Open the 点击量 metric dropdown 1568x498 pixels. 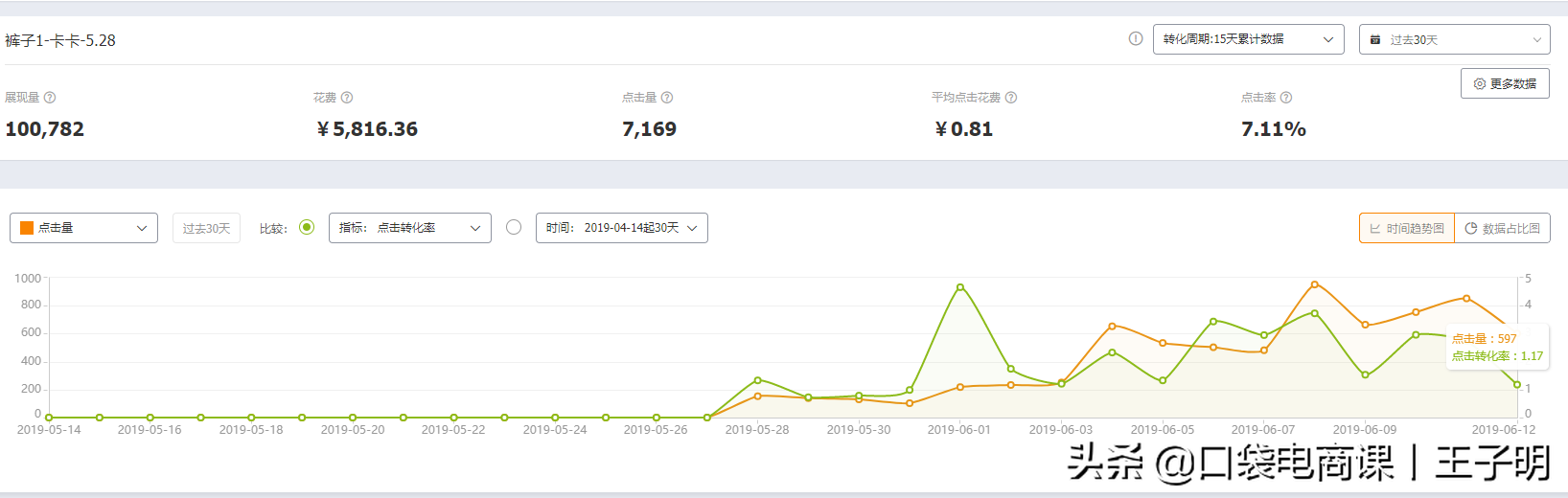83,228
